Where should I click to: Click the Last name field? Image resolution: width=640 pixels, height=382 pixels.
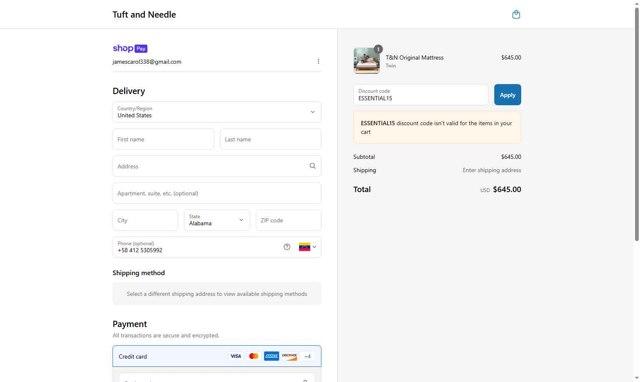tap(271, 139)
